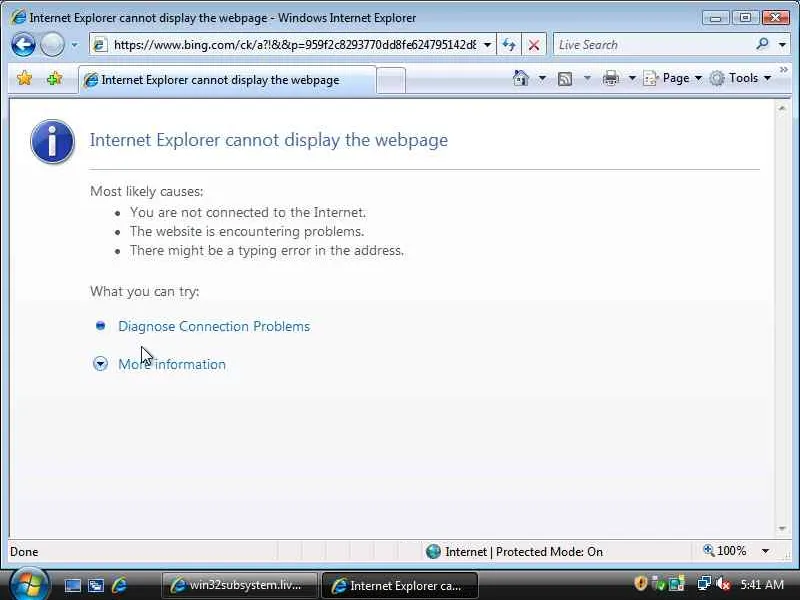Click the Page menu document icon
The height and width of the screenshot is (600, 800).
pyautogui.click(x=651, y=78)
